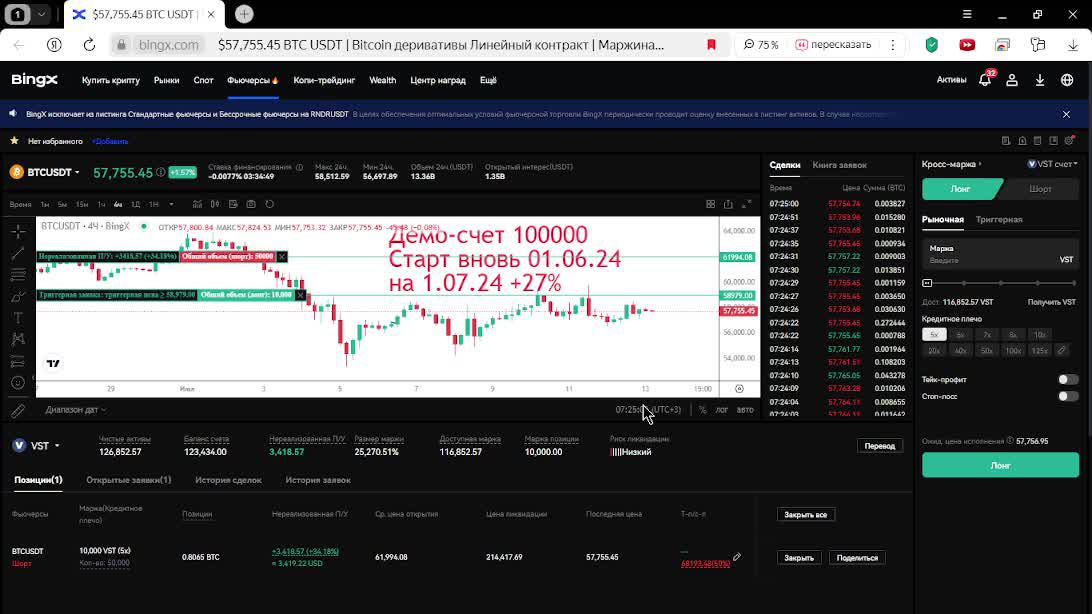
Task: Expand chart to fullscreen icon
Action: (x=746, y=204)
